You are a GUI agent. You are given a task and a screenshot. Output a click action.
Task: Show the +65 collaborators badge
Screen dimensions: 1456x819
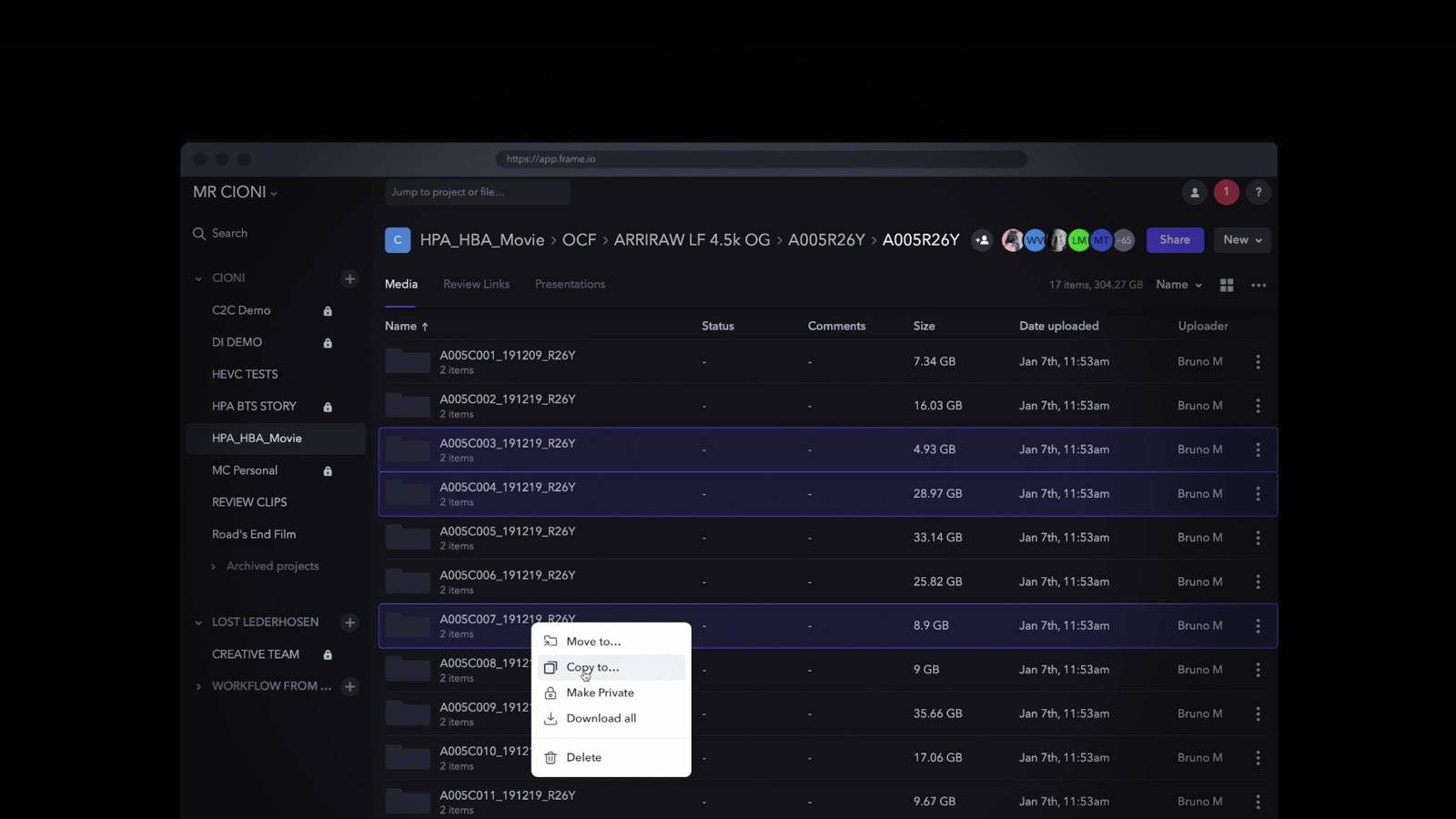tap(1125, 240)
